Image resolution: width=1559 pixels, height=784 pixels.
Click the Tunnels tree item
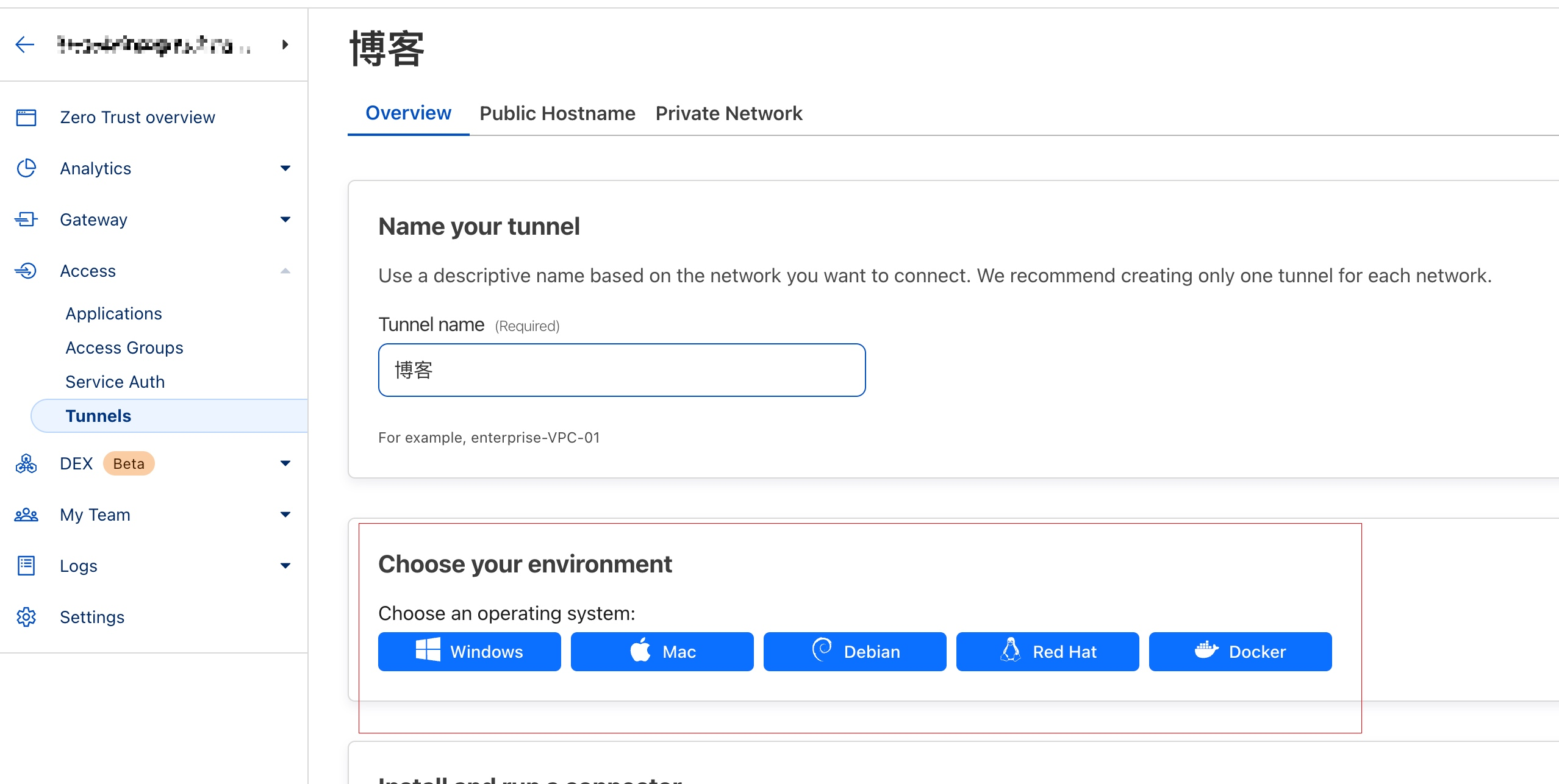coord(99,414)
